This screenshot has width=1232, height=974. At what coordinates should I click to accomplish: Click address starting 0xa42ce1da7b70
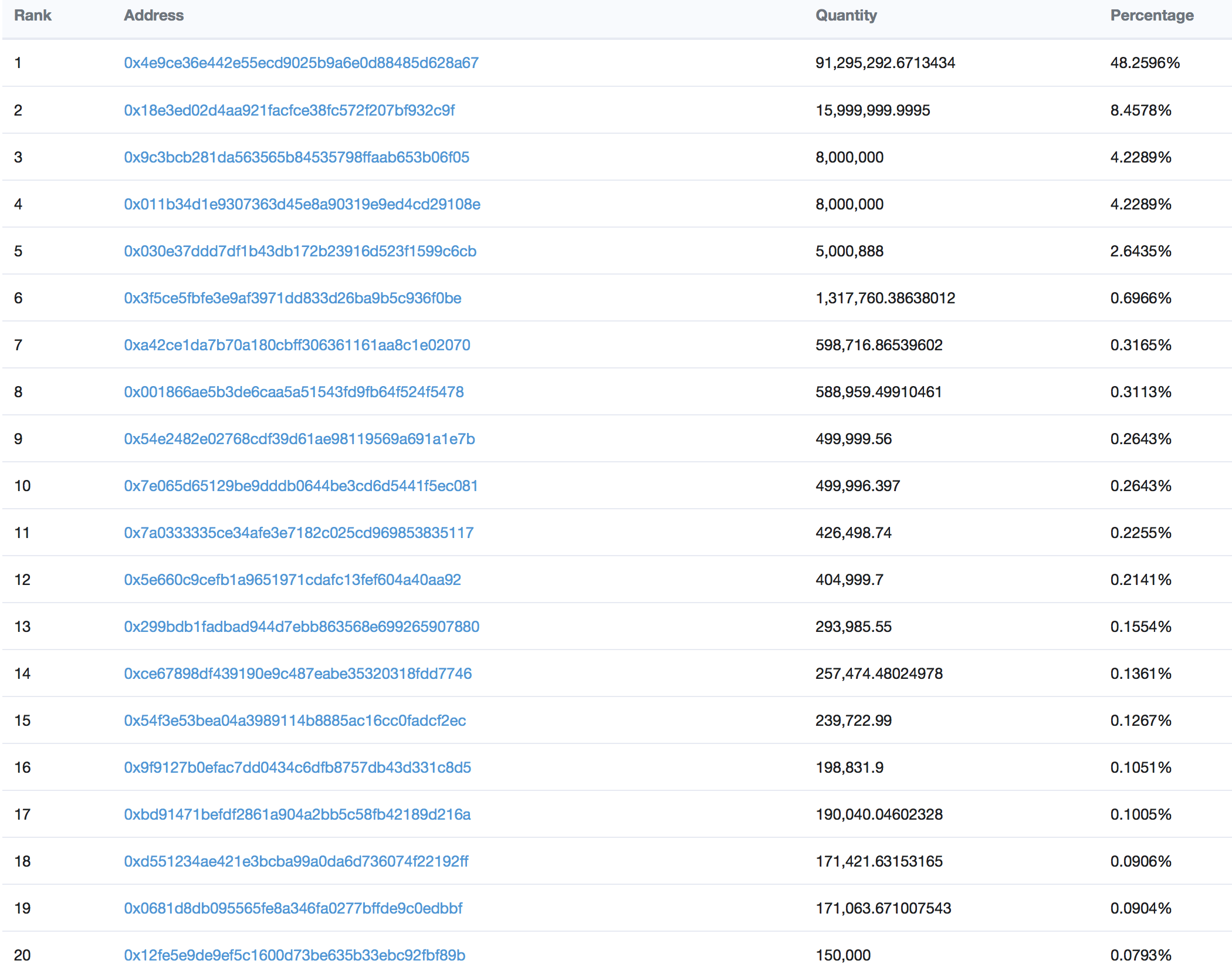pyautogui.click(x=297, y=345)
